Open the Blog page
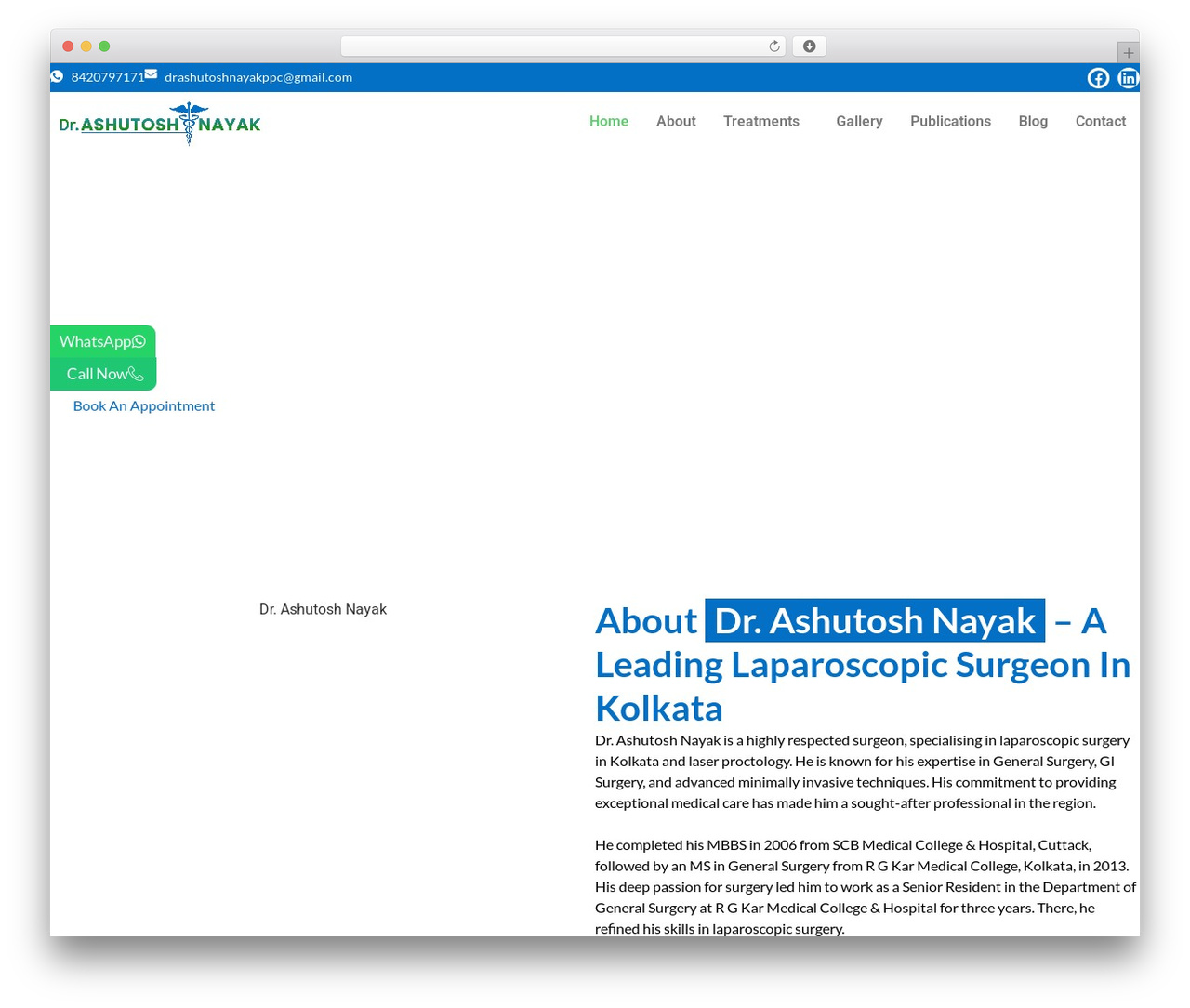 (x=1033, y=121)
